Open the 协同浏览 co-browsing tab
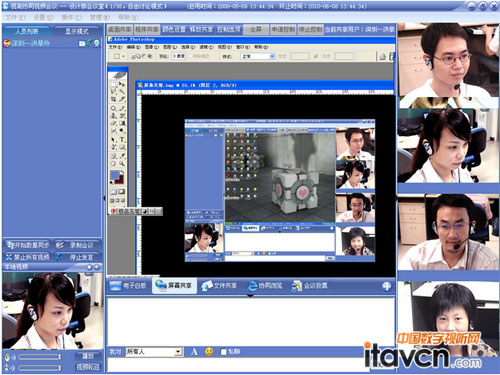Viewport: 500px width, 375px height. (265, 286)
